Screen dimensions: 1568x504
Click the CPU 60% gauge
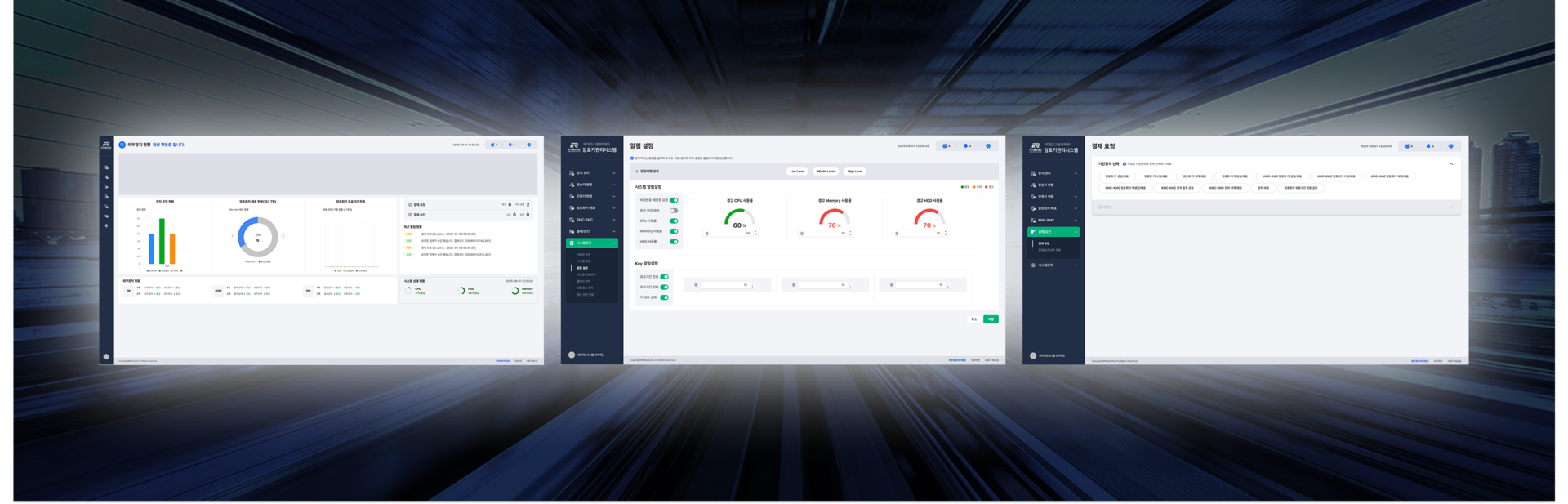click(739, 218)
